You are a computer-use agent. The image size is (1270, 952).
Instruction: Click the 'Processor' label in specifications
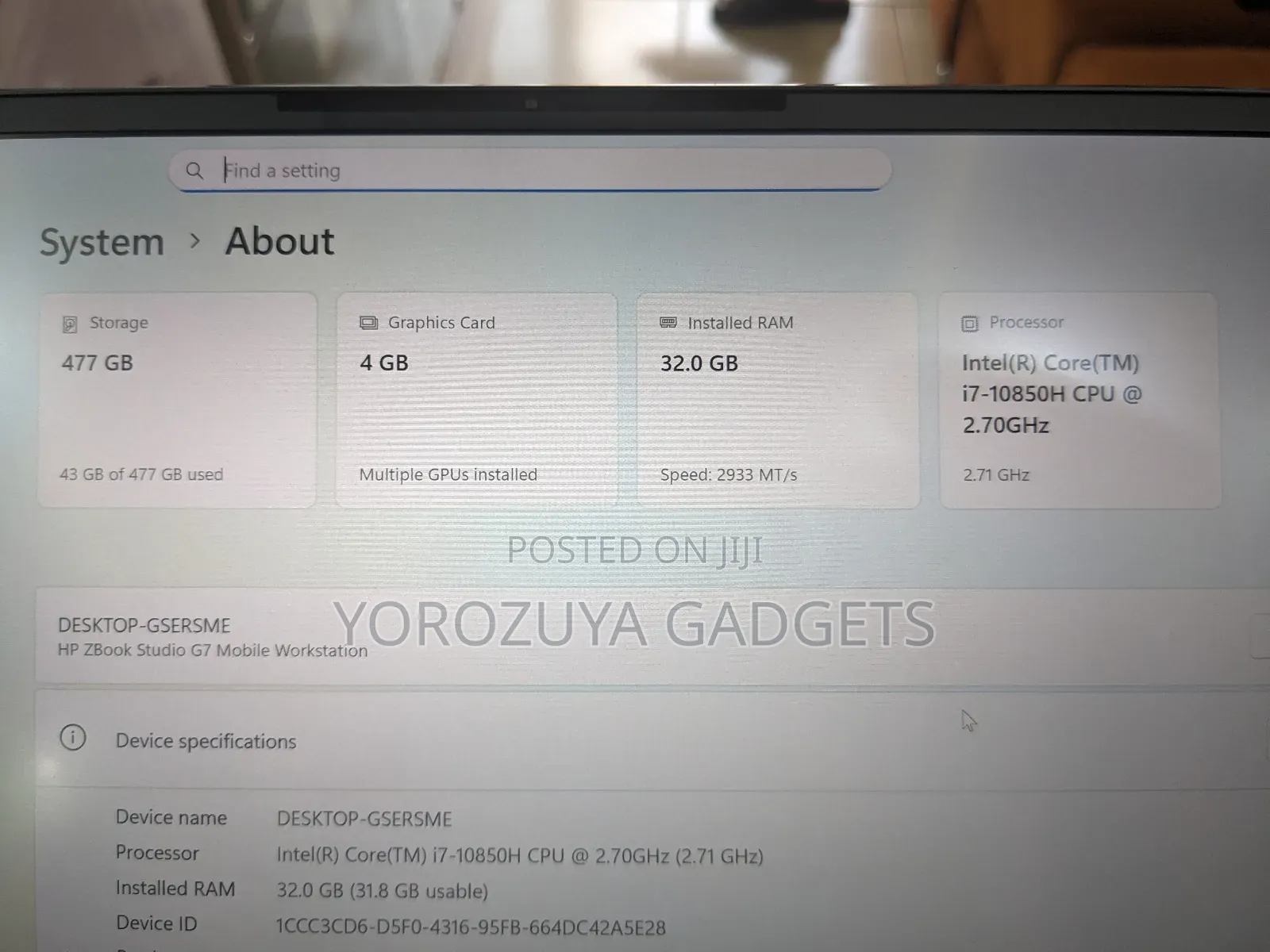click(157, 853)
